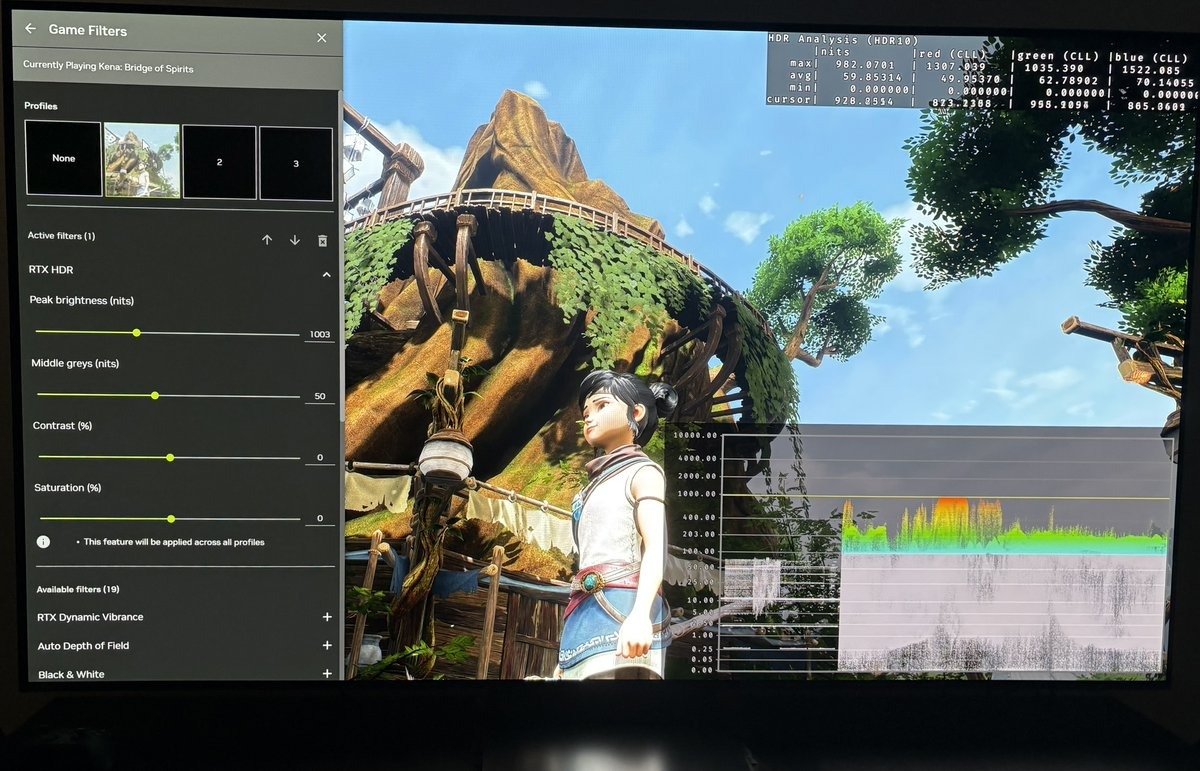Close the Game Filters panel
Viewport: 1200px width, 771px height.
321,37
